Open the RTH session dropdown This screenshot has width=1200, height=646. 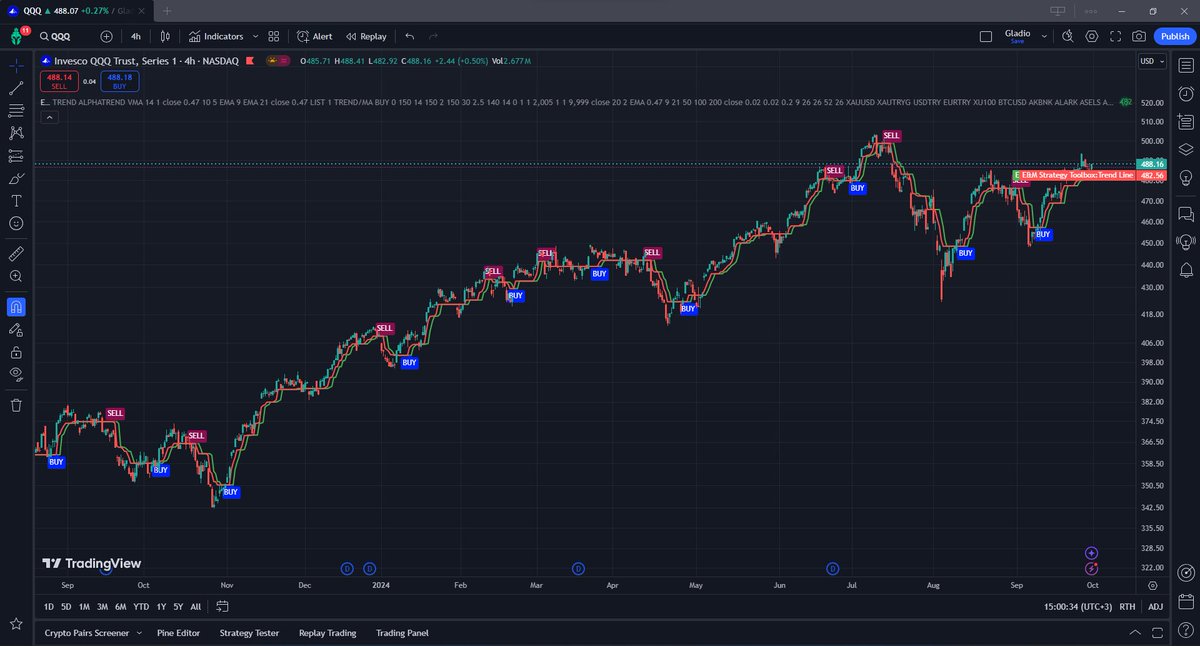[1127, 607]
